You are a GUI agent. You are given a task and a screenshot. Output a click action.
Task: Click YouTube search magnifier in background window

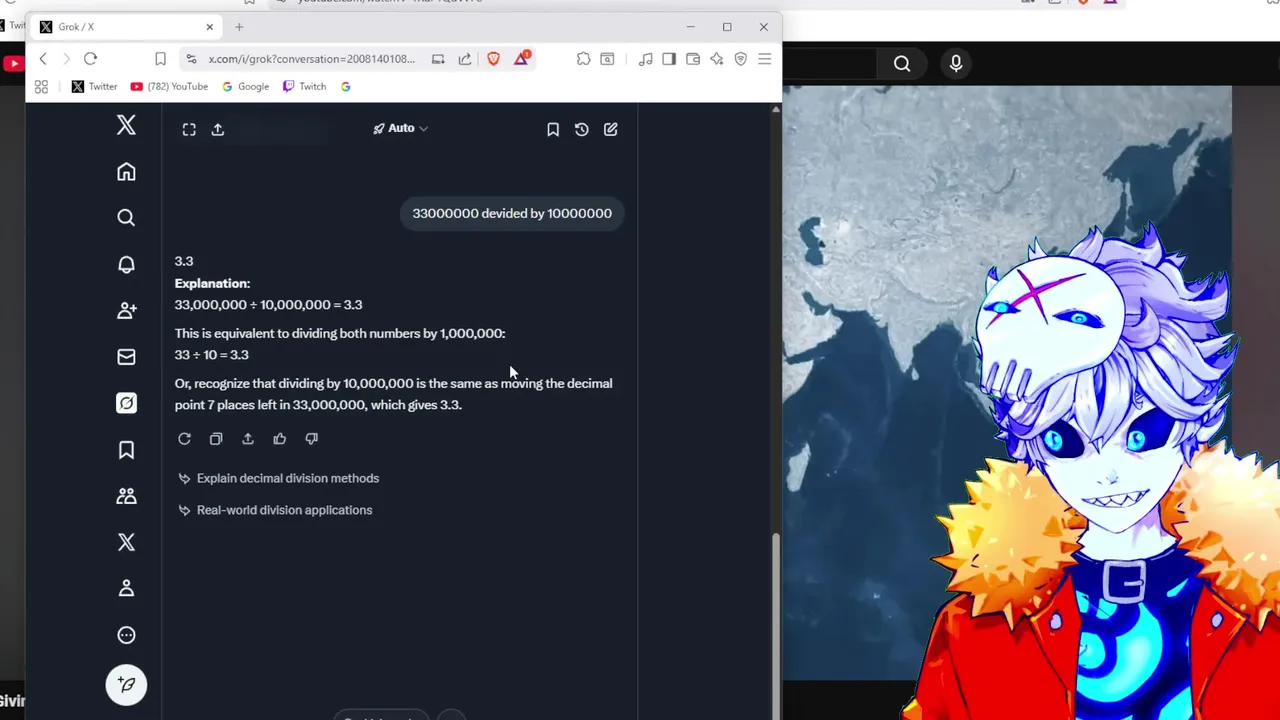(x=902, y=64)
